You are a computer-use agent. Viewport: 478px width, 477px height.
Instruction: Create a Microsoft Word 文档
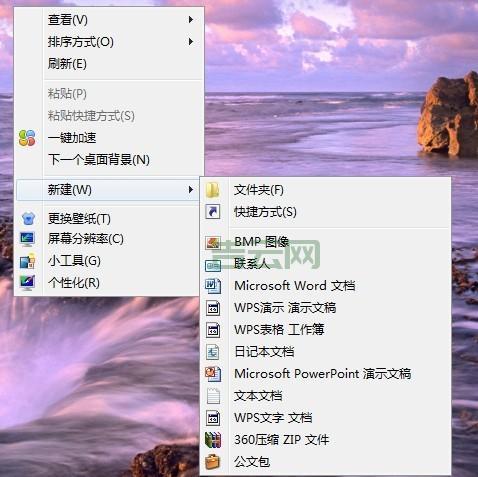(x=325, y=286)
